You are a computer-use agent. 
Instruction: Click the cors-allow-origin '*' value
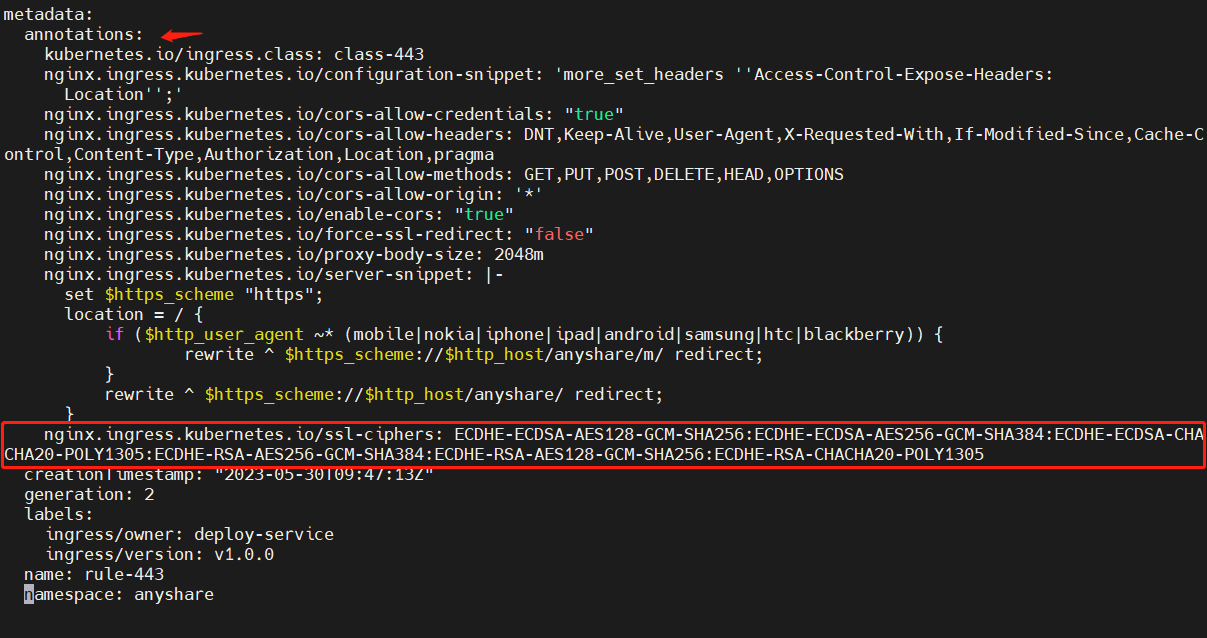pos(519,194)
